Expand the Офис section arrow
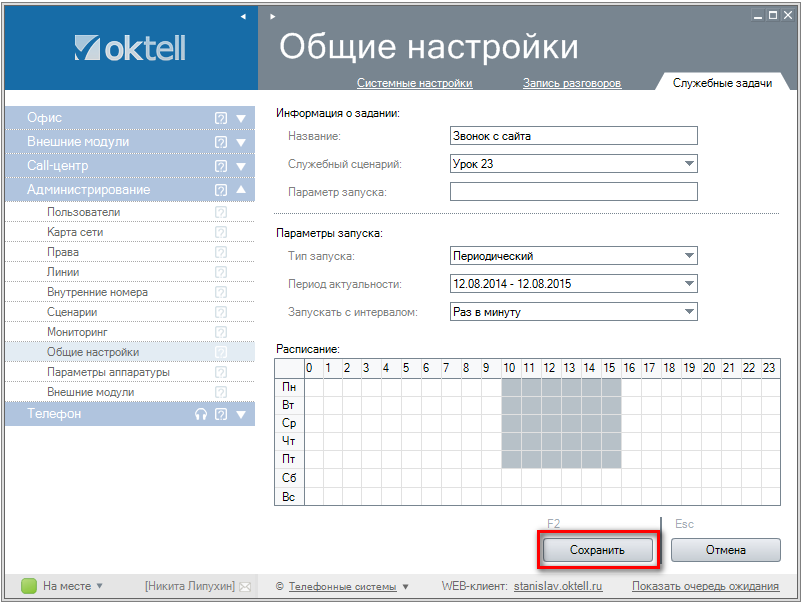803x603 pixels. [241, 118]
